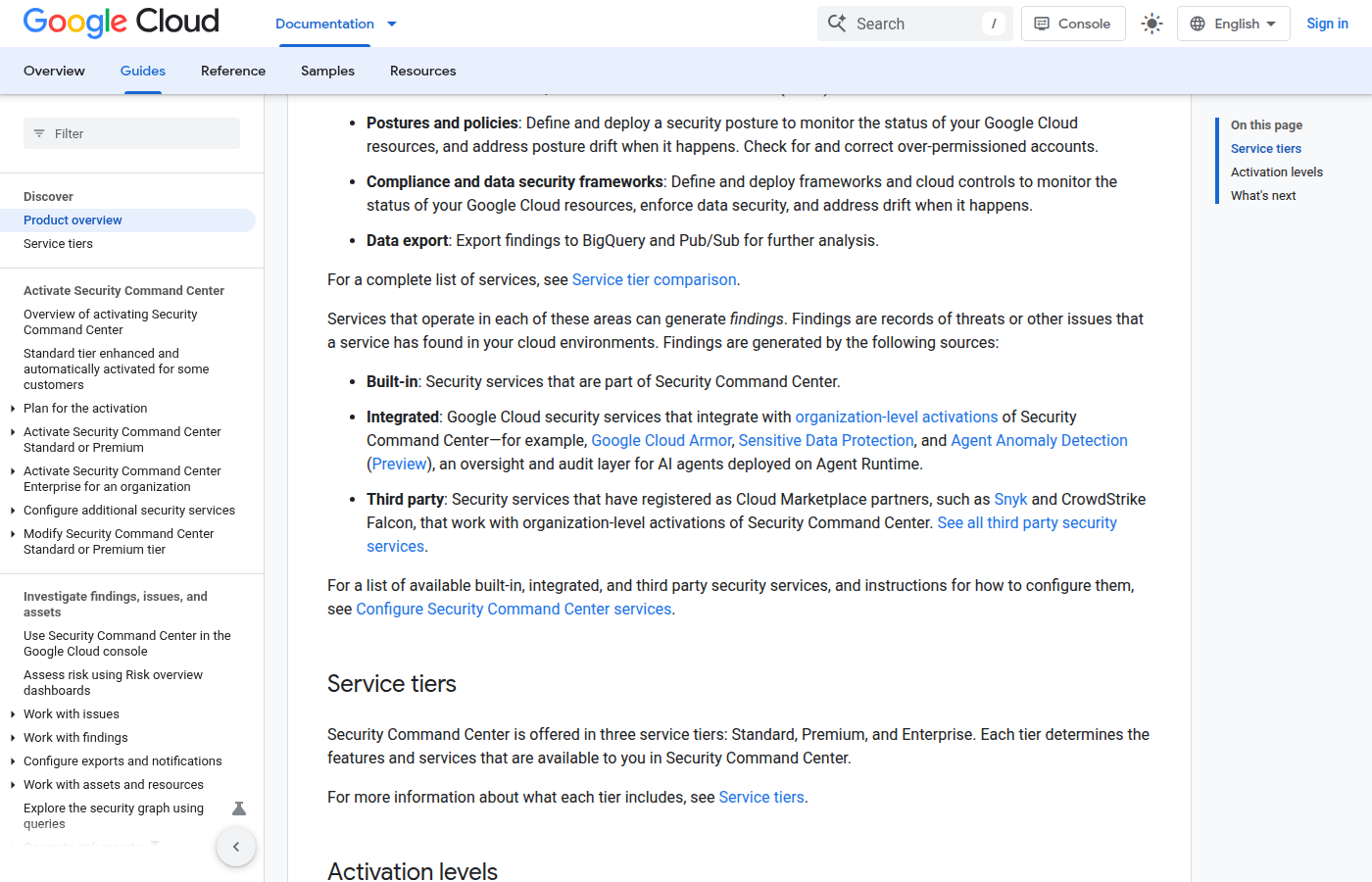Expand Configure additional security services
This screenshot has height=882, width=1372.
(12, 511)
